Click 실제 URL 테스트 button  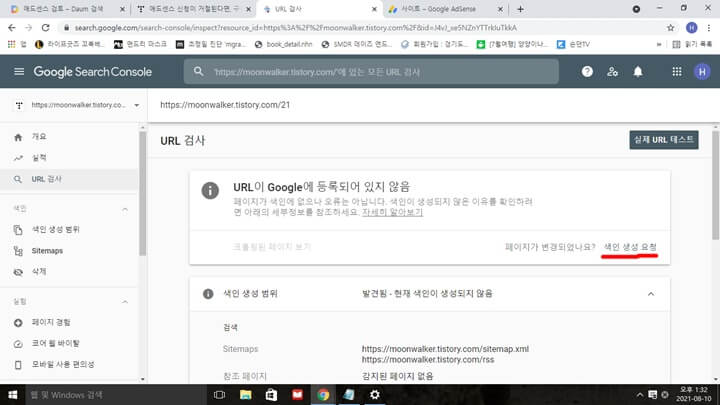click(x=664, y=140)
